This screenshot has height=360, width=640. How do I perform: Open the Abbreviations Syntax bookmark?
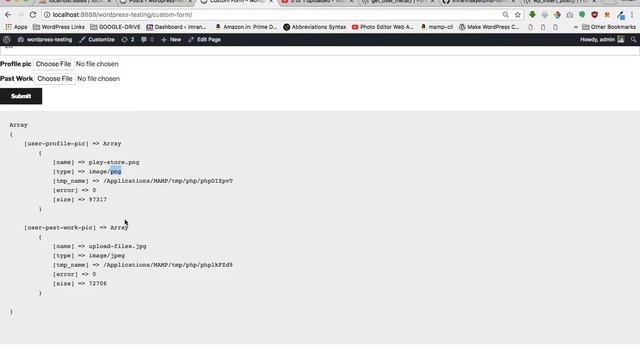(x=314, y=27)
